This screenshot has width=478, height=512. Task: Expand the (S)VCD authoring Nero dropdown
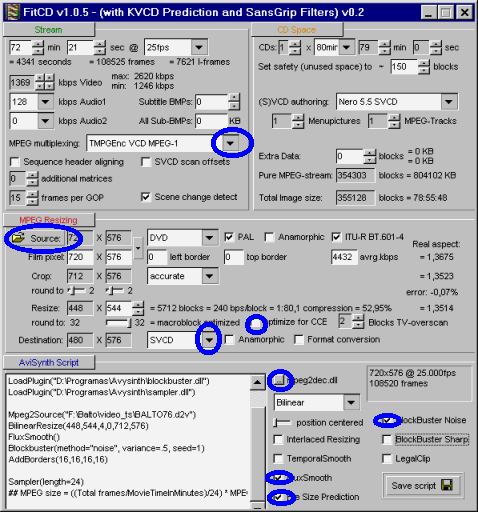[x=449, y=101]
